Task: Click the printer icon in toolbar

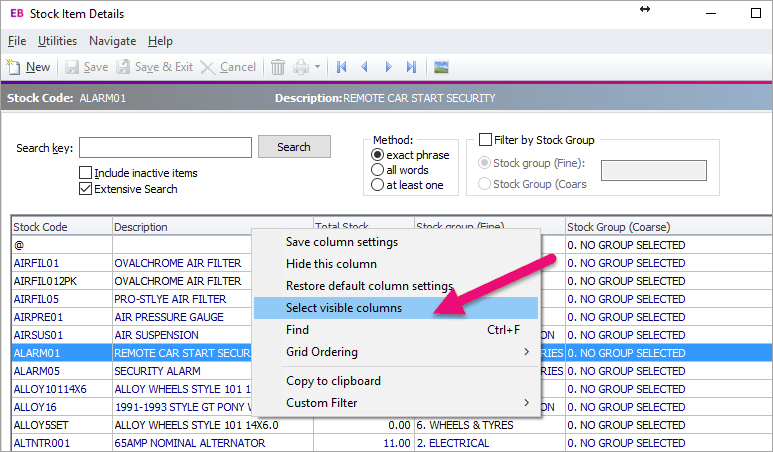Action: (300, 67)
